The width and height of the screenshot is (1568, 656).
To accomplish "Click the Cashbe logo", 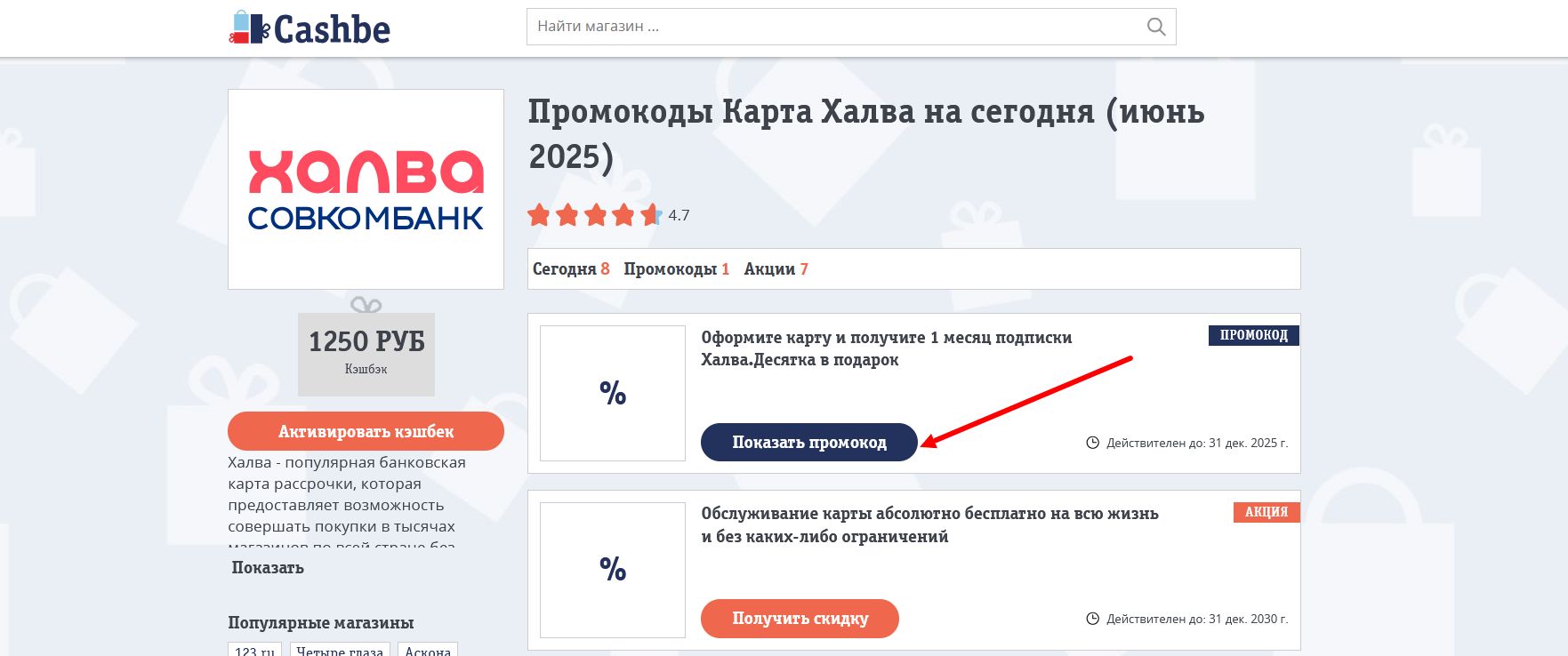I will [x=310, y=28].
